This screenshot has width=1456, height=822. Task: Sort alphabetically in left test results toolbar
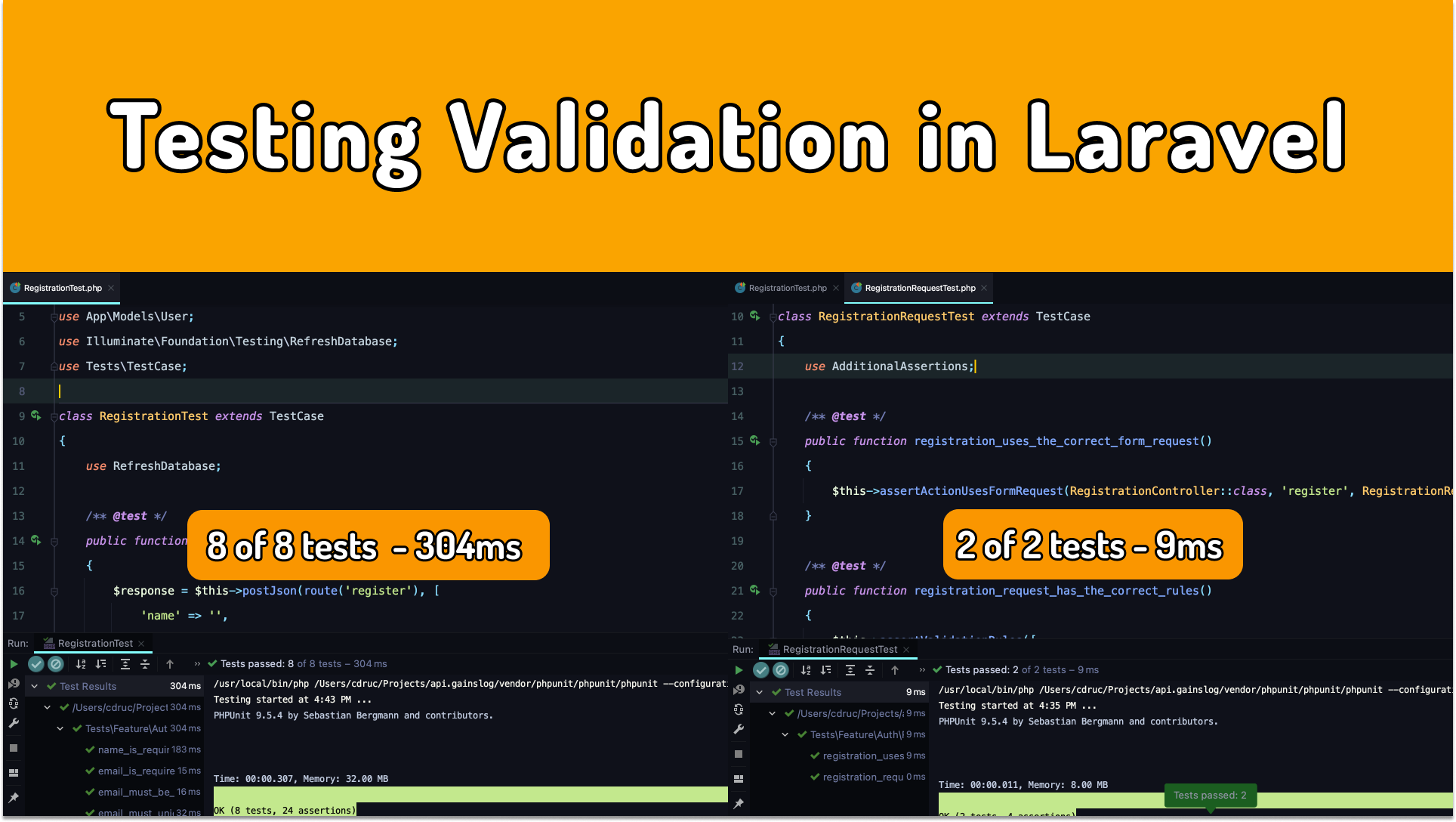click(81, 664)
